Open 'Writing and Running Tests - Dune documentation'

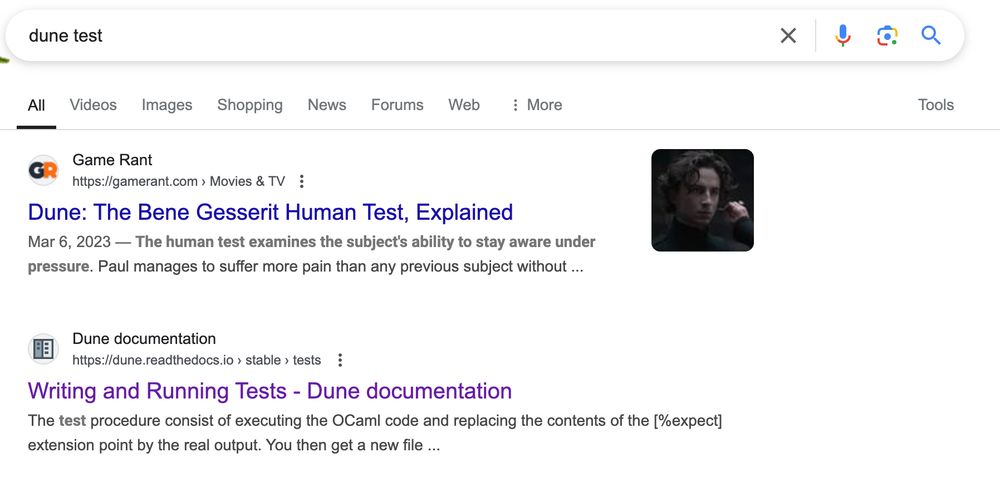[x=270, y=391]
